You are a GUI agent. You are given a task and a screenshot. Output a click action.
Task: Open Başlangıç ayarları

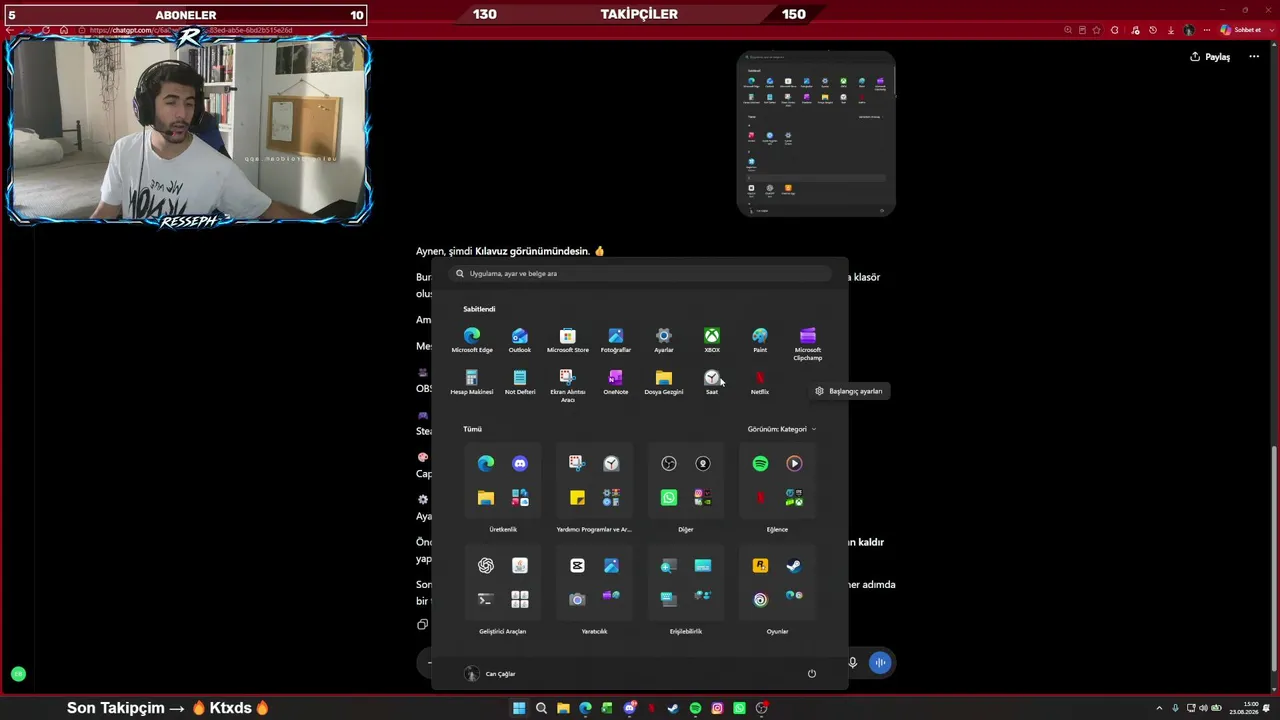(x=849, y=391)
